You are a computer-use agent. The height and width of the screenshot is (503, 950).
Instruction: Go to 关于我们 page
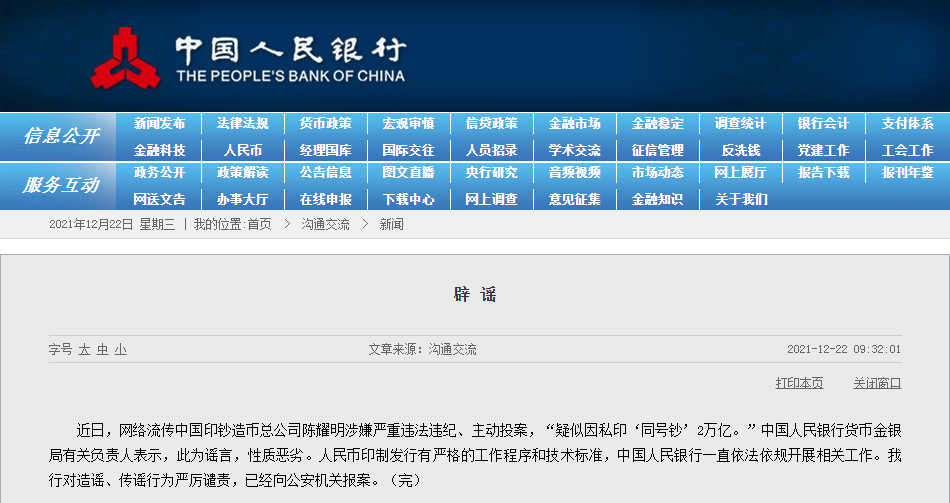tap(742, 199)
